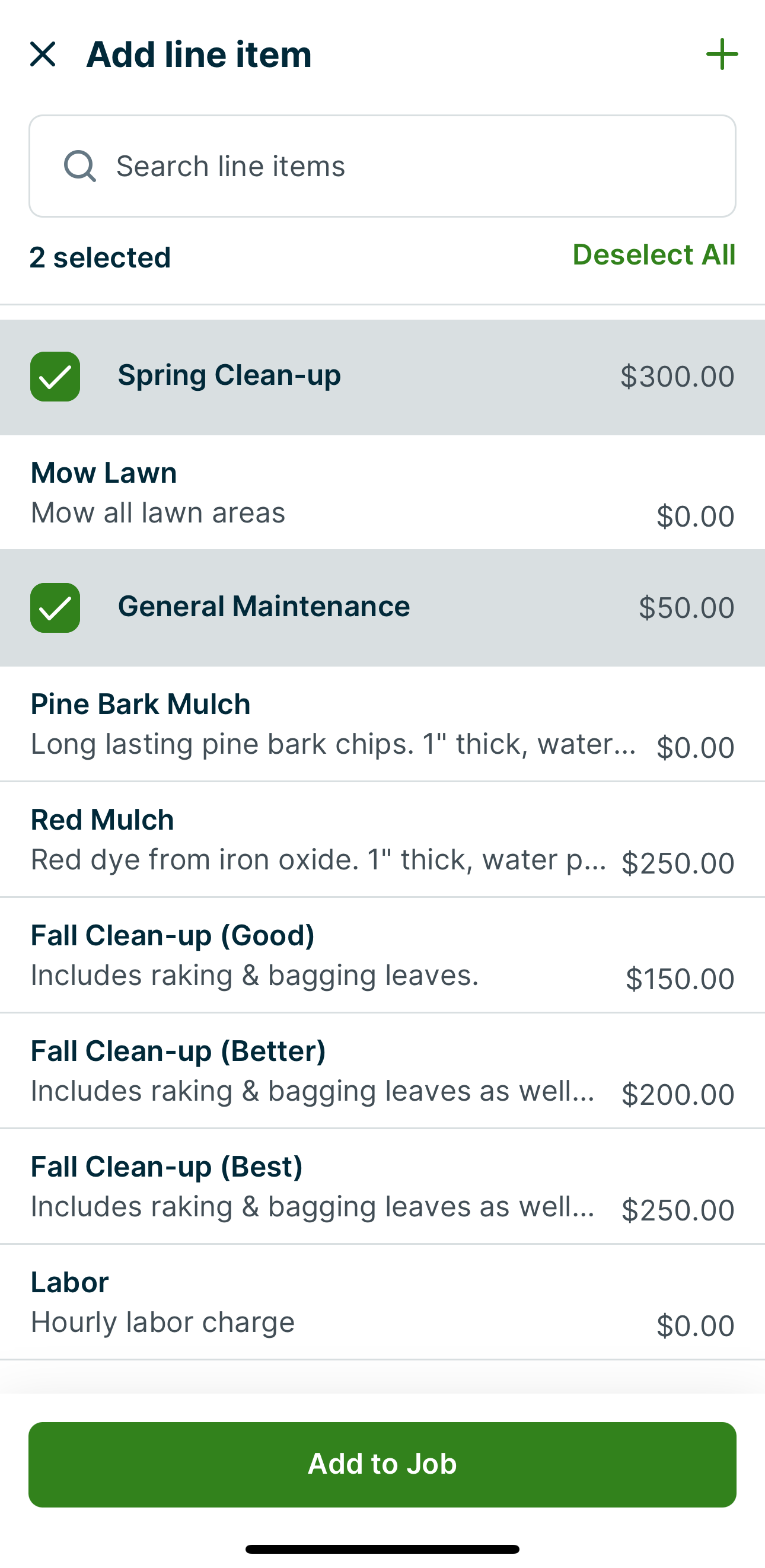765x1568 pixels.
Task: Tap the plus icon to create line item
Action: pyautogui.click(x=722, y=54)
